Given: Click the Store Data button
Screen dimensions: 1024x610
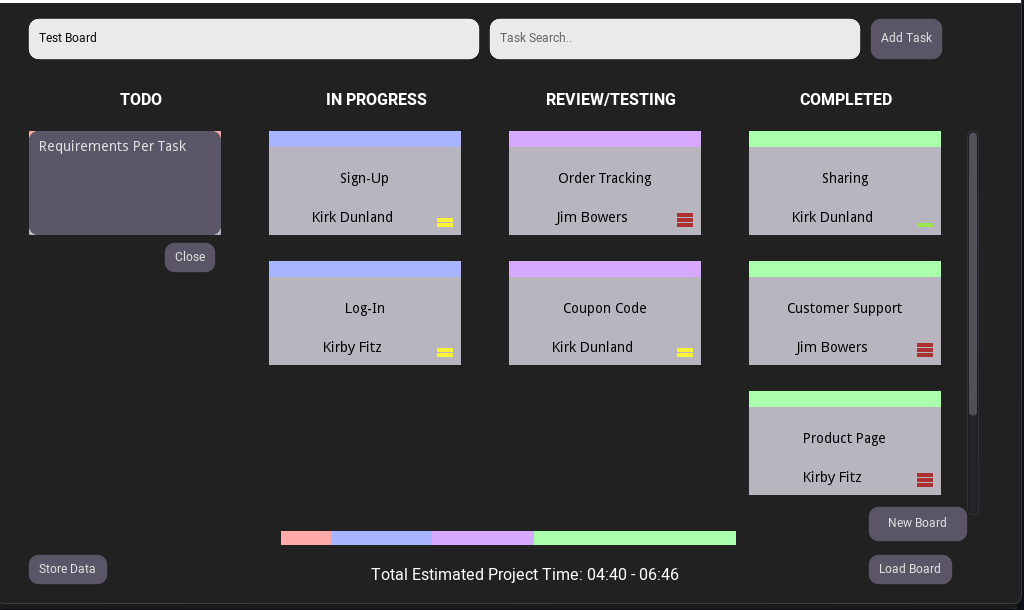Looking at the screenshot, I should 67,569.
